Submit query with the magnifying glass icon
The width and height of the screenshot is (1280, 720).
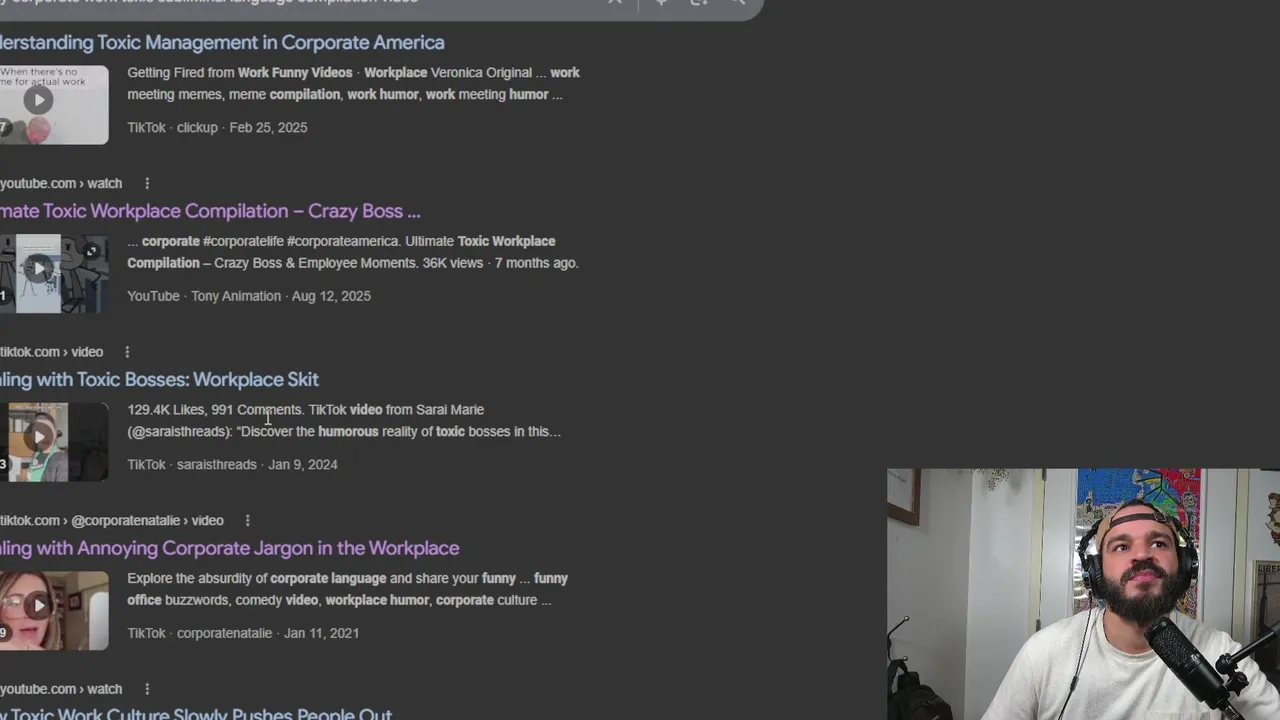[737, 2]
